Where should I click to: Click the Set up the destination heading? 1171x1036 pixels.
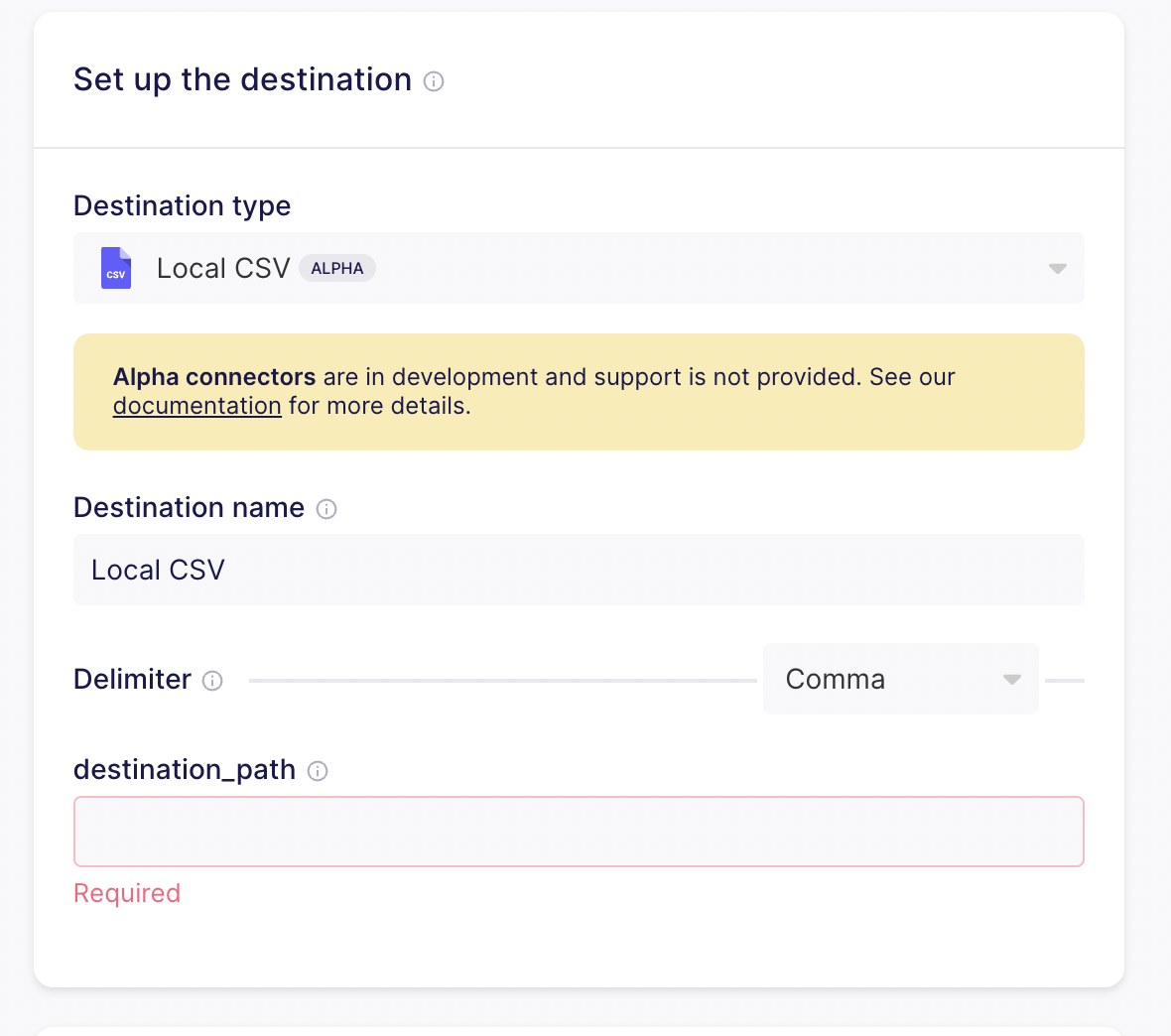[x=243, y=79]
